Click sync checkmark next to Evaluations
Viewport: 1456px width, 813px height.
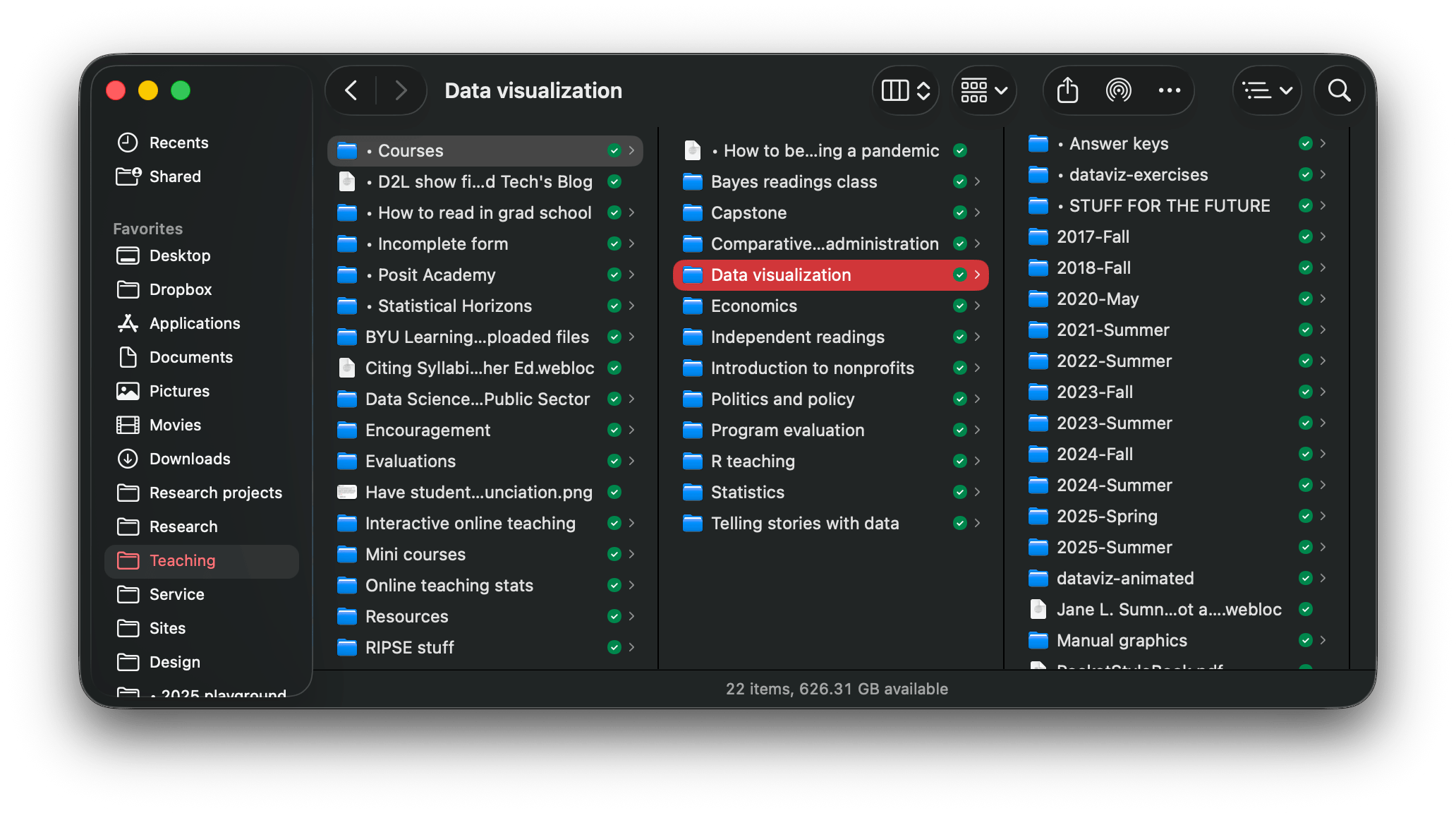click(614, 461)
